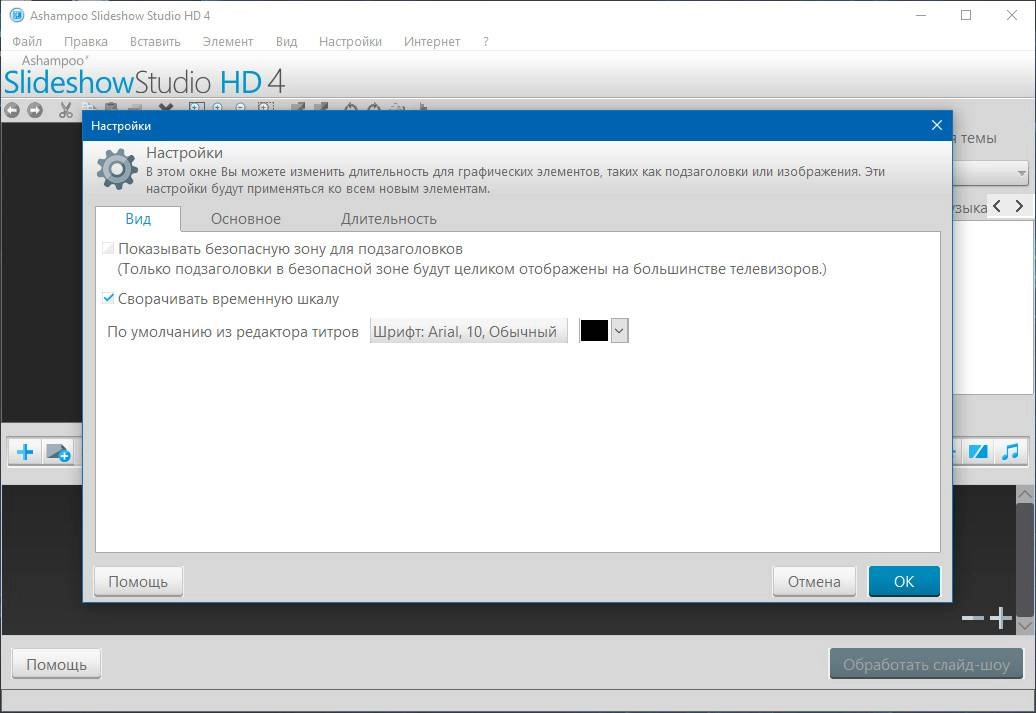Click timeline scrollbar up arrow
The height and width of the screenshot is (713, 1036).
tap(1025, 494)
